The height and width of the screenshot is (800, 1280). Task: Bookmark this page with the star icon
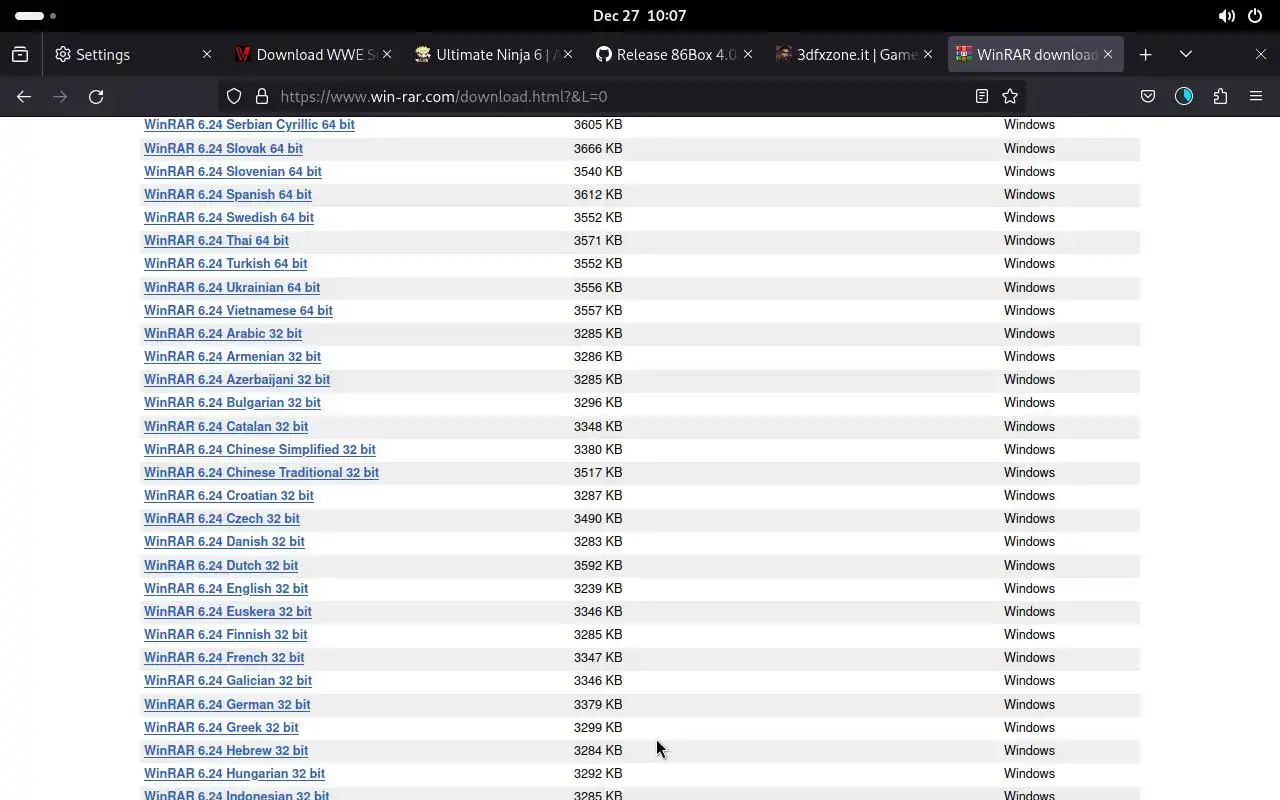pos(1010,96)
